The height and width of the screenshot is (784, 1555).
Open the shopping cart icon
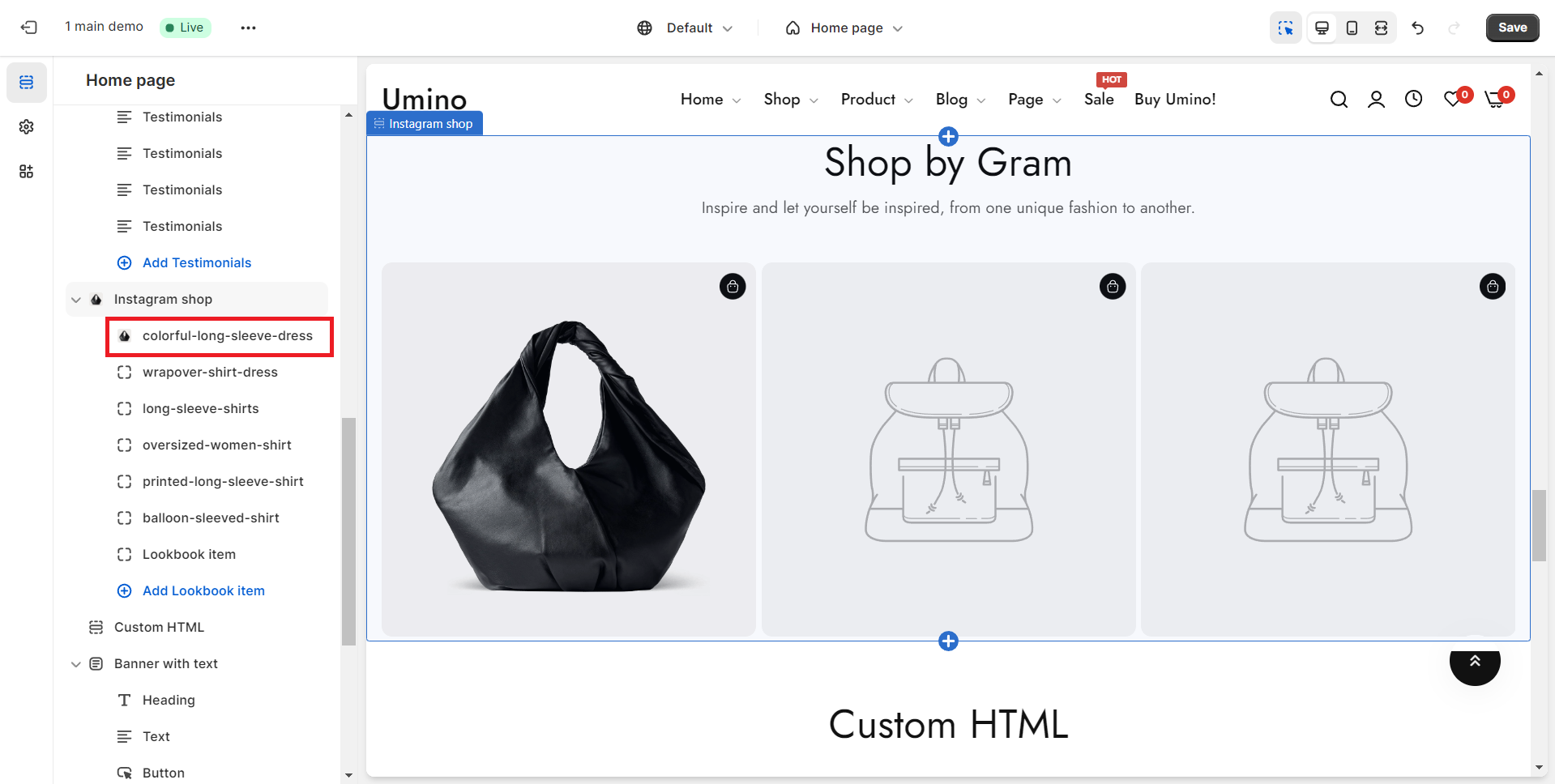tap(1494, 100)
